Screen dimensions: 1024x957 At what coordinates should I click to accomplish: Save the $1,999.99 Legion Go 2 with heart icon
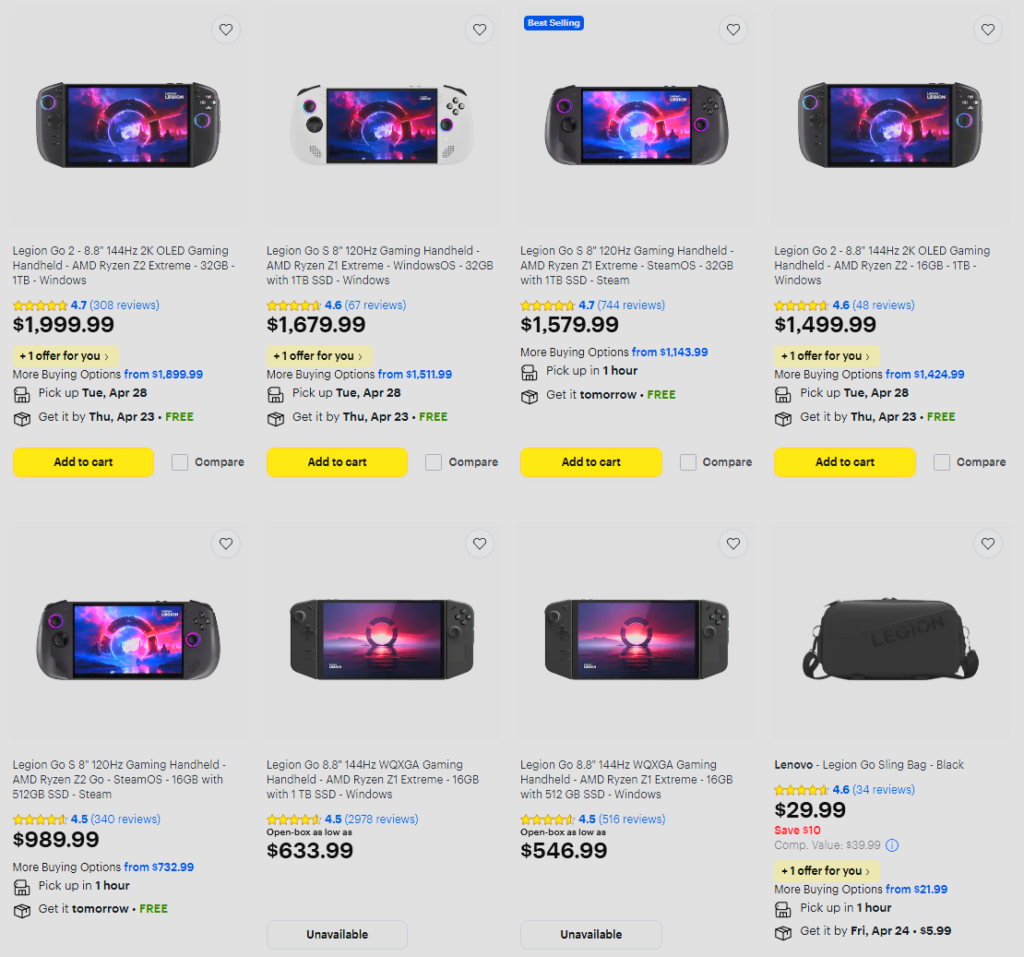[x=226, y=30]
